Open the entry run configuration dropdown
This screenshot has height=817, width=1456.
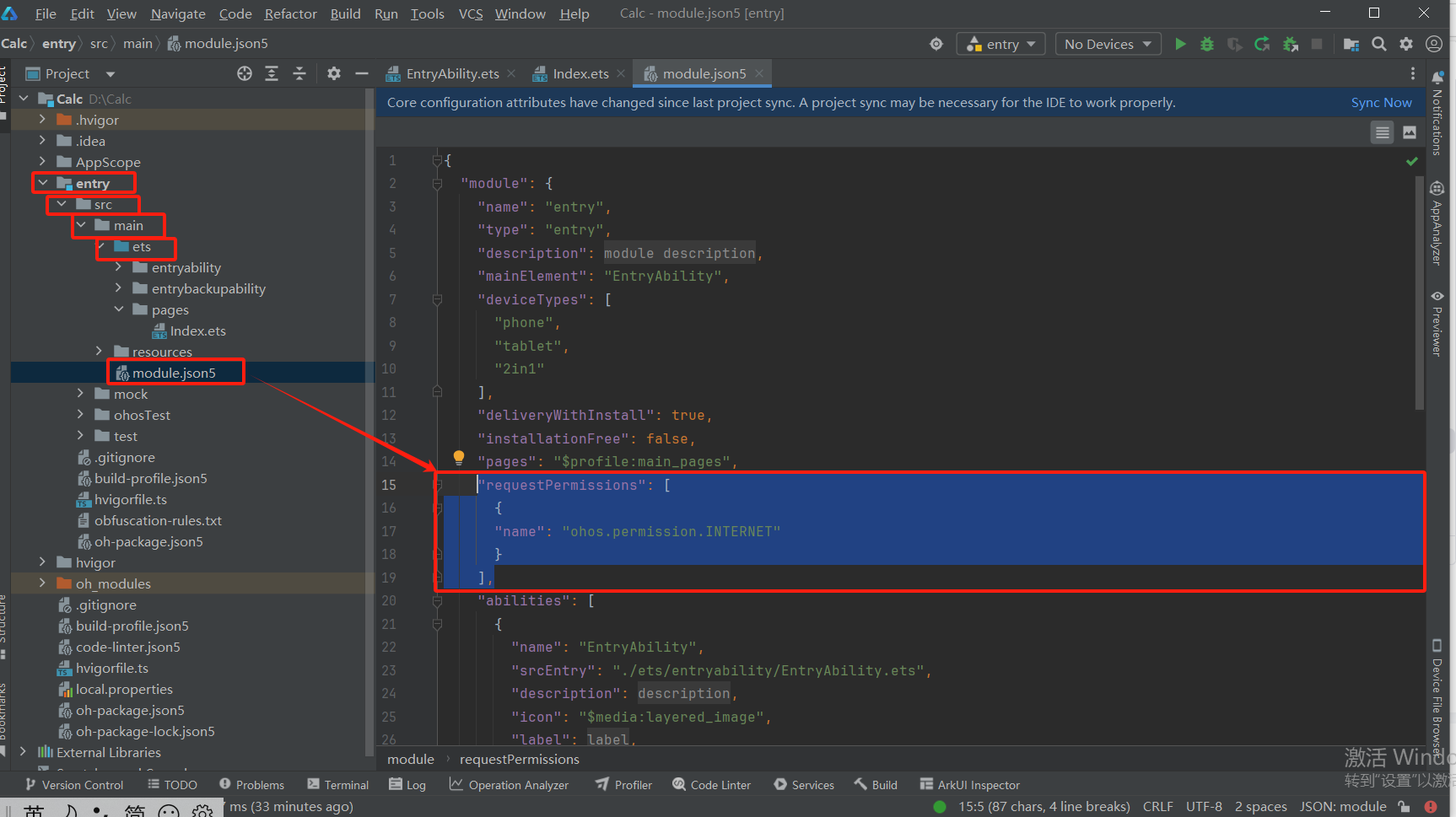tap(1001, 44)
